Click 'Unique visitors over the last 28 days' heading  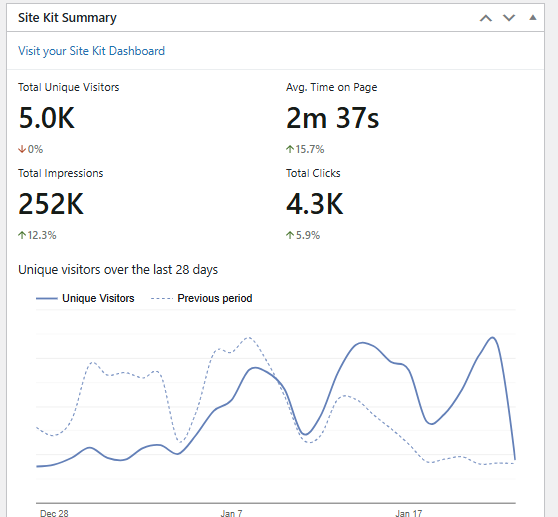118,270
